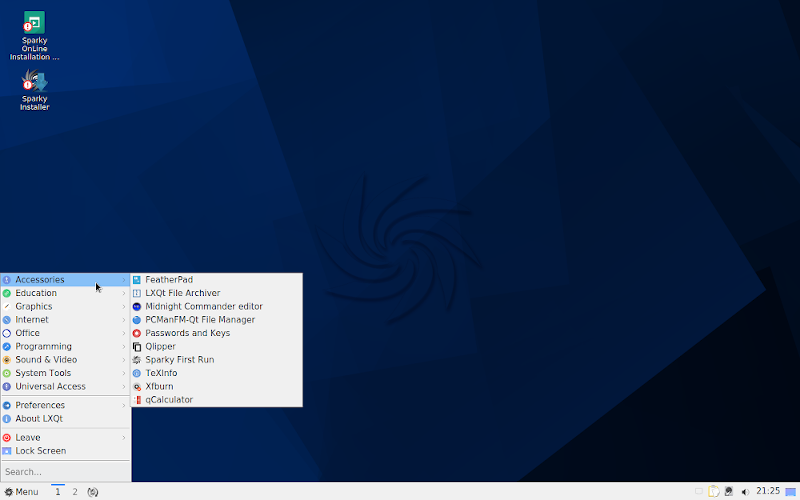Click the blue show desktop icon
Image resolution: width=800 pixels, height=500 pixels.
(790, 492)
